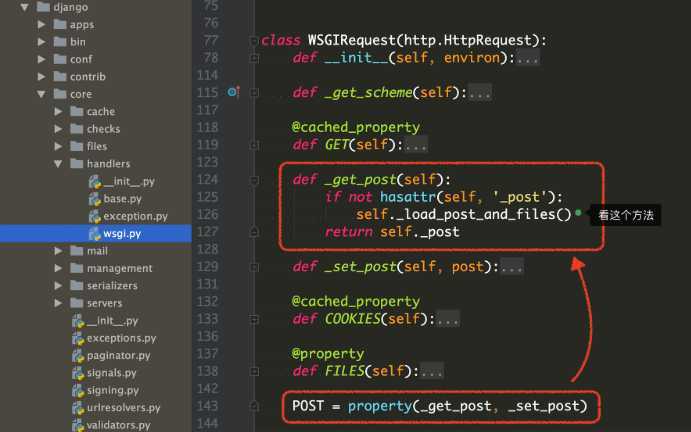Click the handlers folder icon
Screen dimensions: 691x432
coord(77,164)
